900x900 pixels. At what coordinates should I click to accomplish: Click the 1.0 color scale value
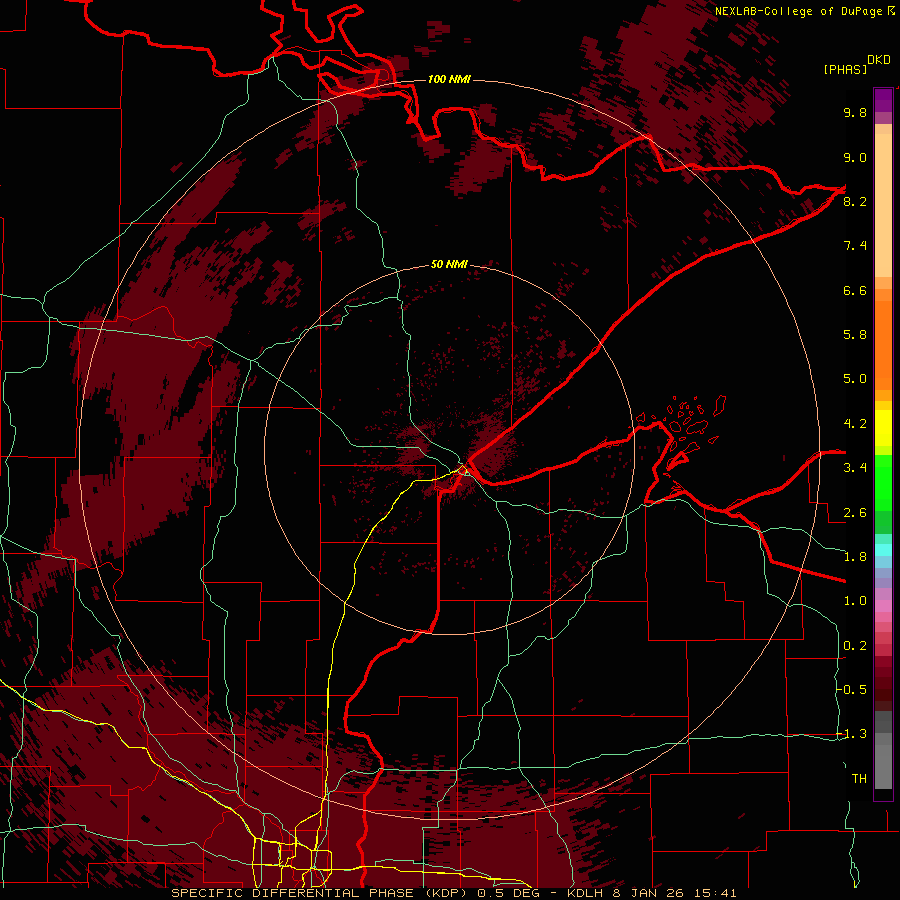coord(855,601)
